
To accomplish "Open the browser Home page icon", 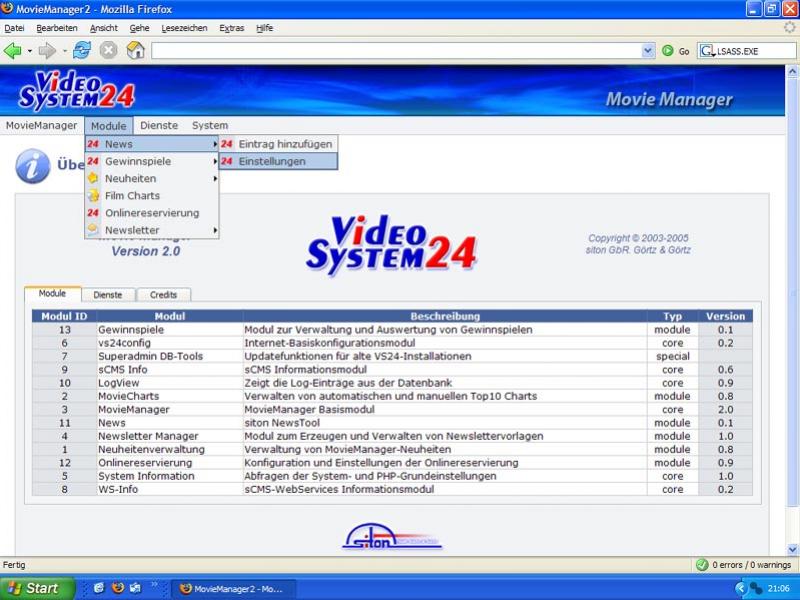I will coord(135,51).
